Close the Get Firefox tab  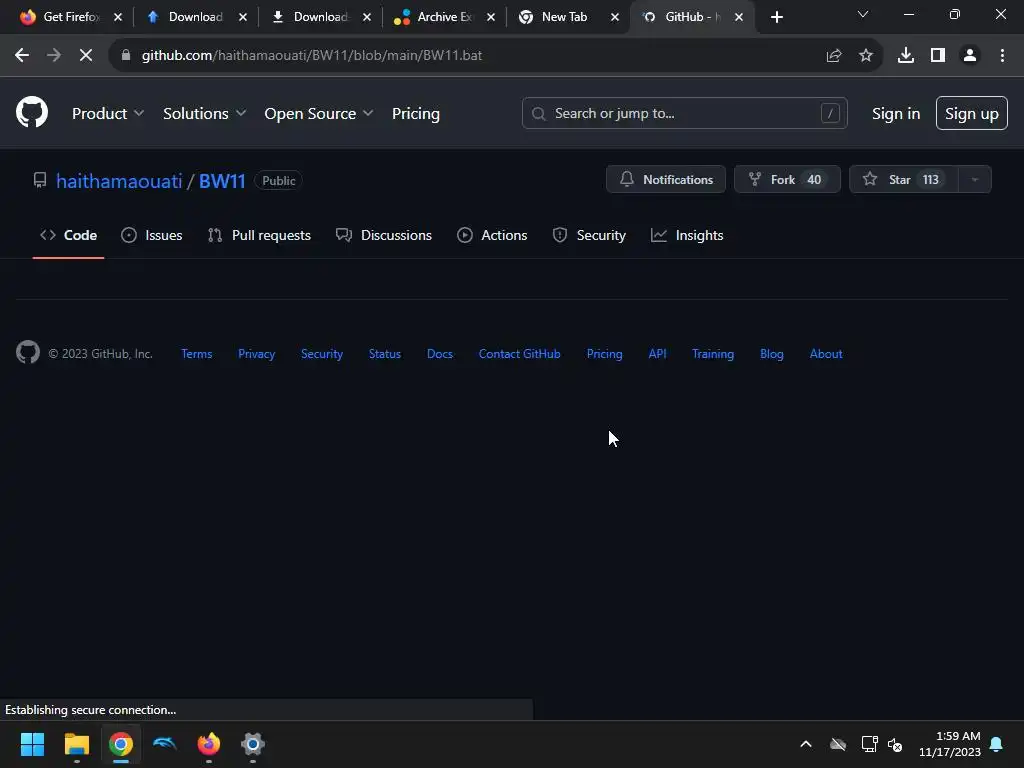point(118,18)
